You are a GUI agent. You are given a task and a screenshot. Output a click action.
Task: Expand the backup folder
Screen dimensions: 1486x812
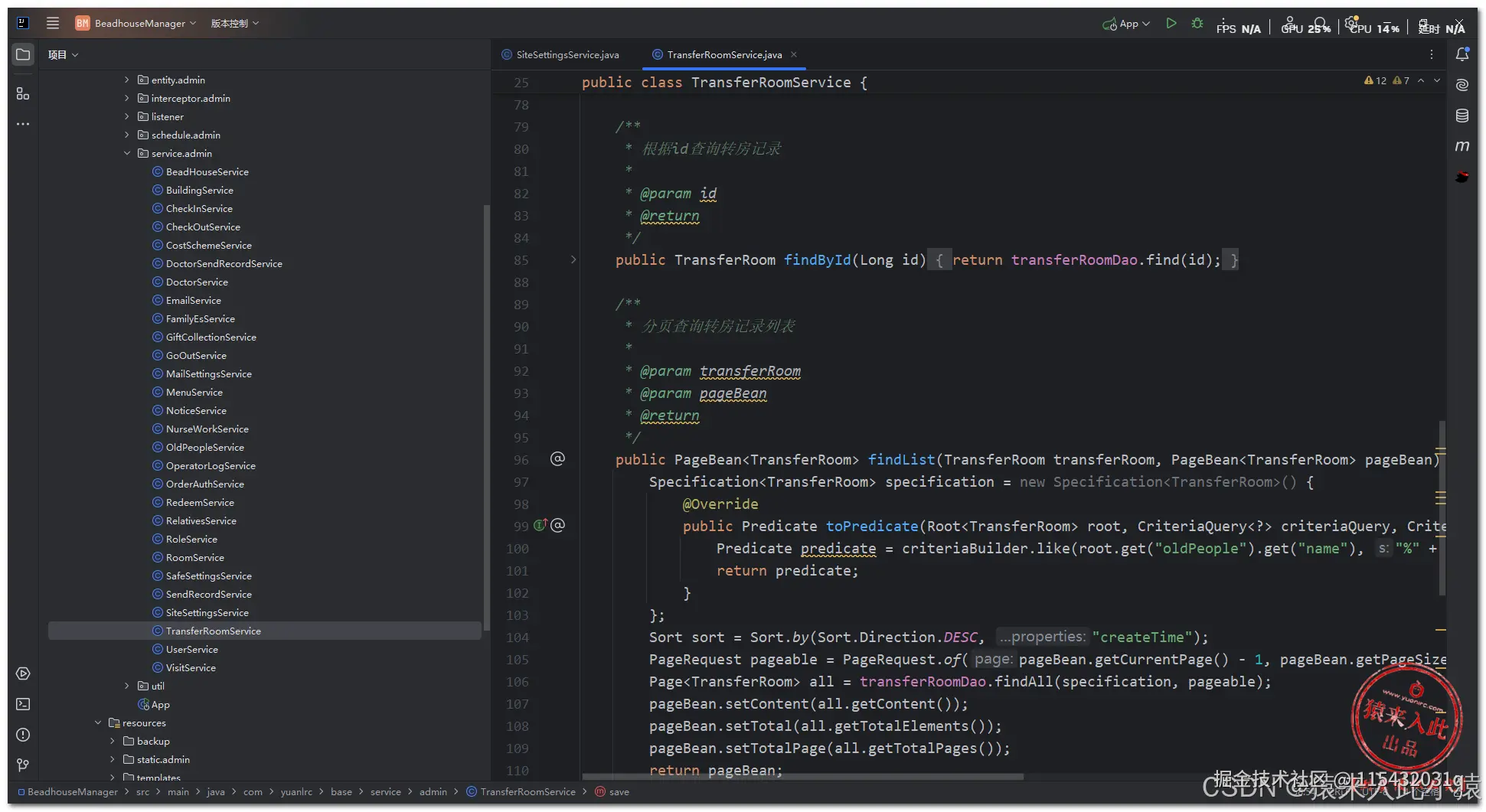113,741
